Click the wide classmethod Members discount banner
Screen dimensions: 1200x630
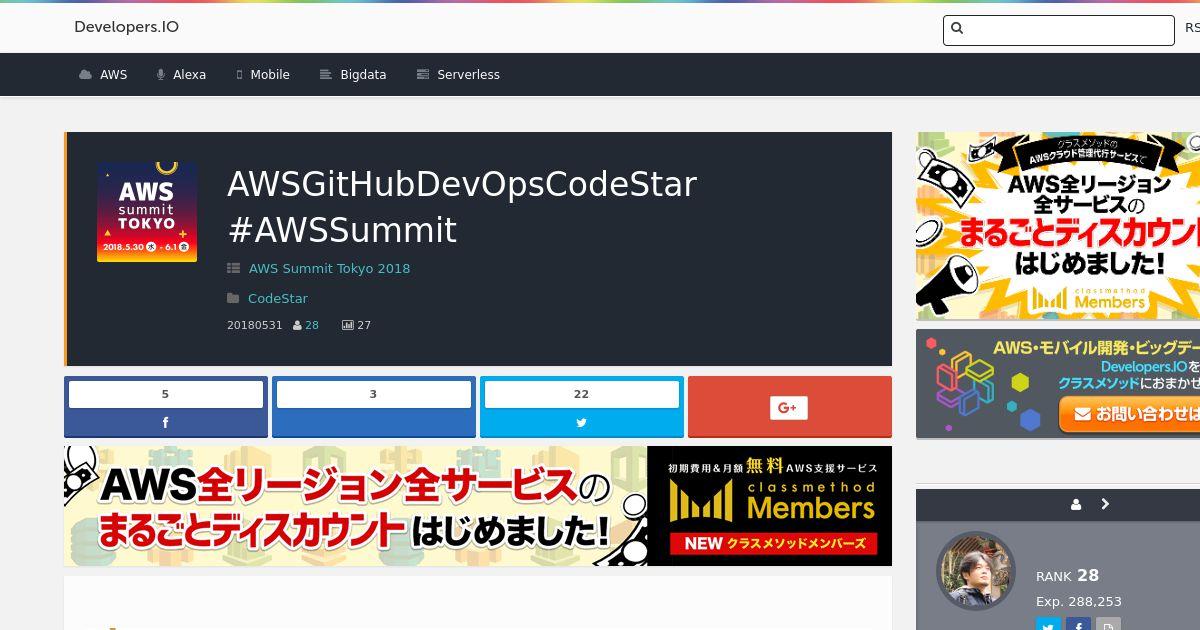click(478, 506)
